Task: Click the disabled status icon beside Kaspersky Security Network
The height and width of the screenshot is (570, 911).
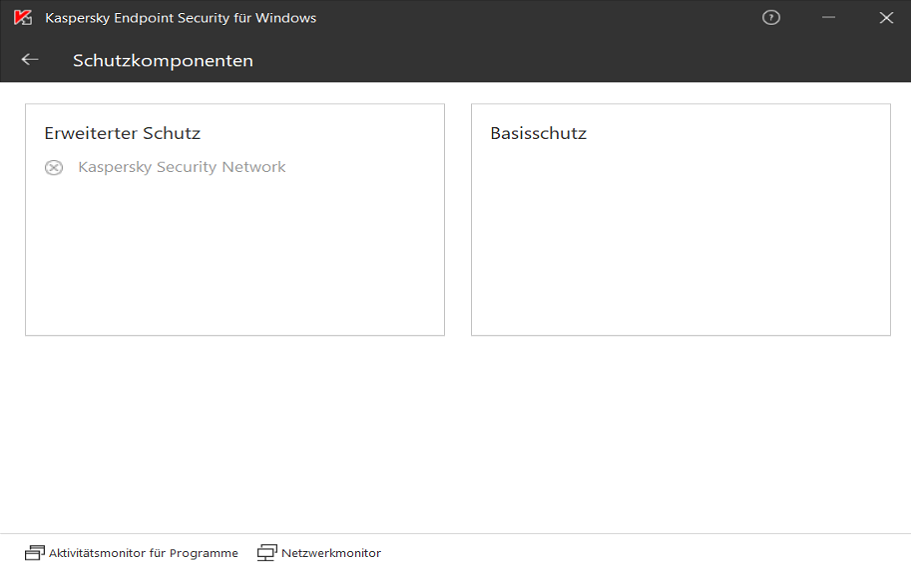Action: coord(54,168)
